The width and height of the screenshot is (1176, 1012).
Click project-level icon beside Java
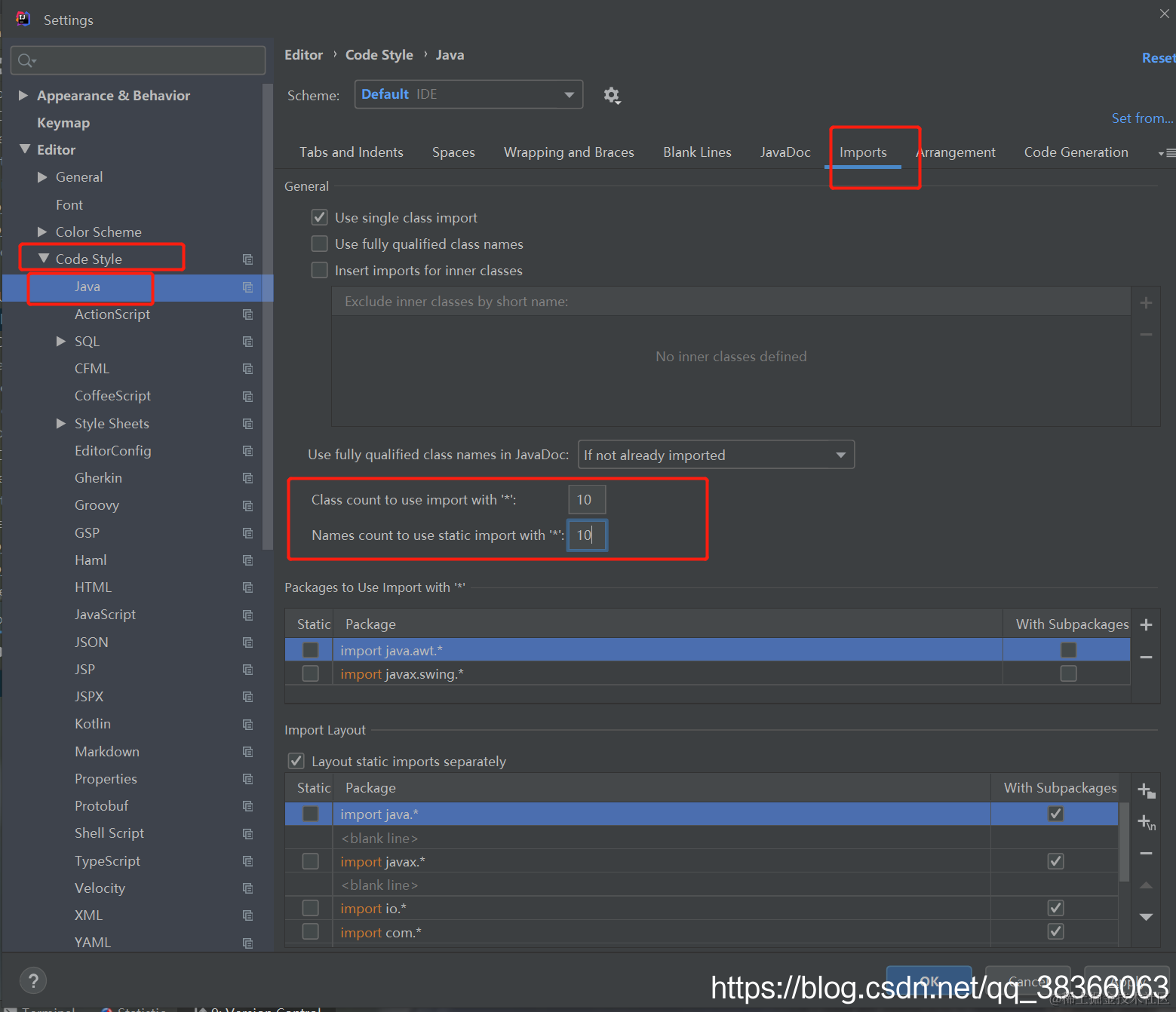tap(247, 287)
